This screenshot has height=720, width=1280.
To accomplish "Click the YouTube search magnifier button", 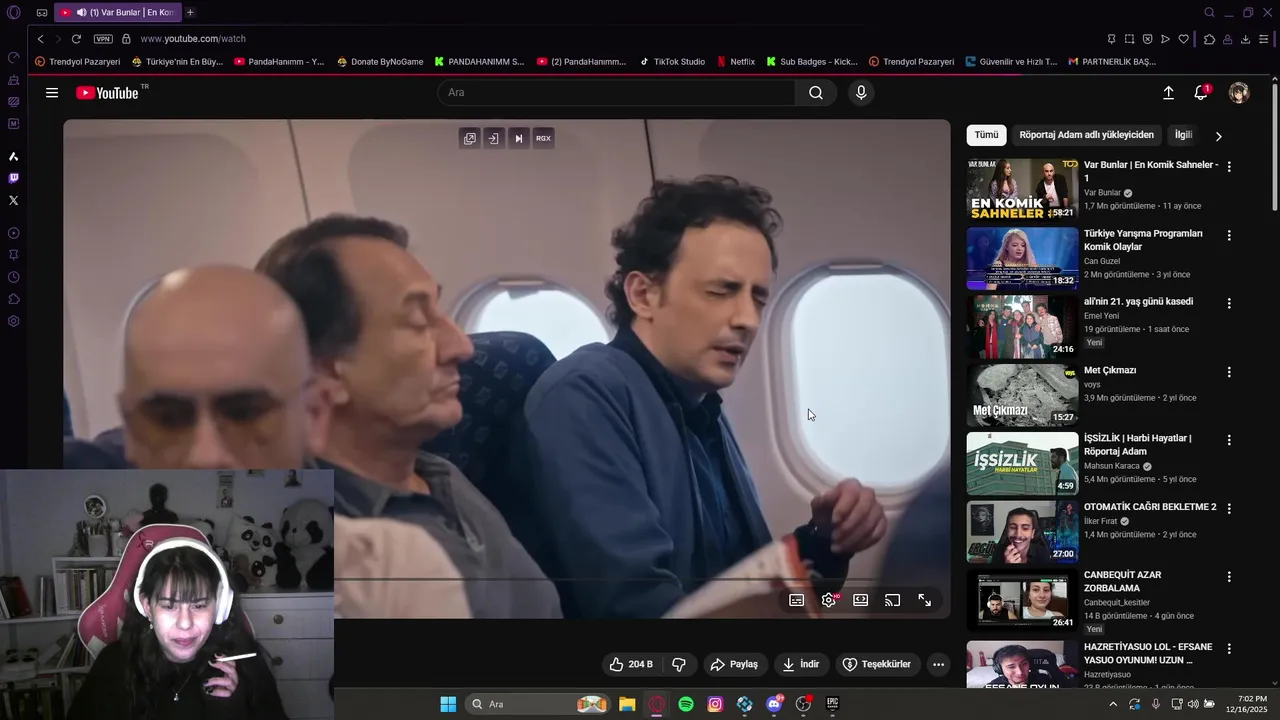I will click(x=816, y=93).
